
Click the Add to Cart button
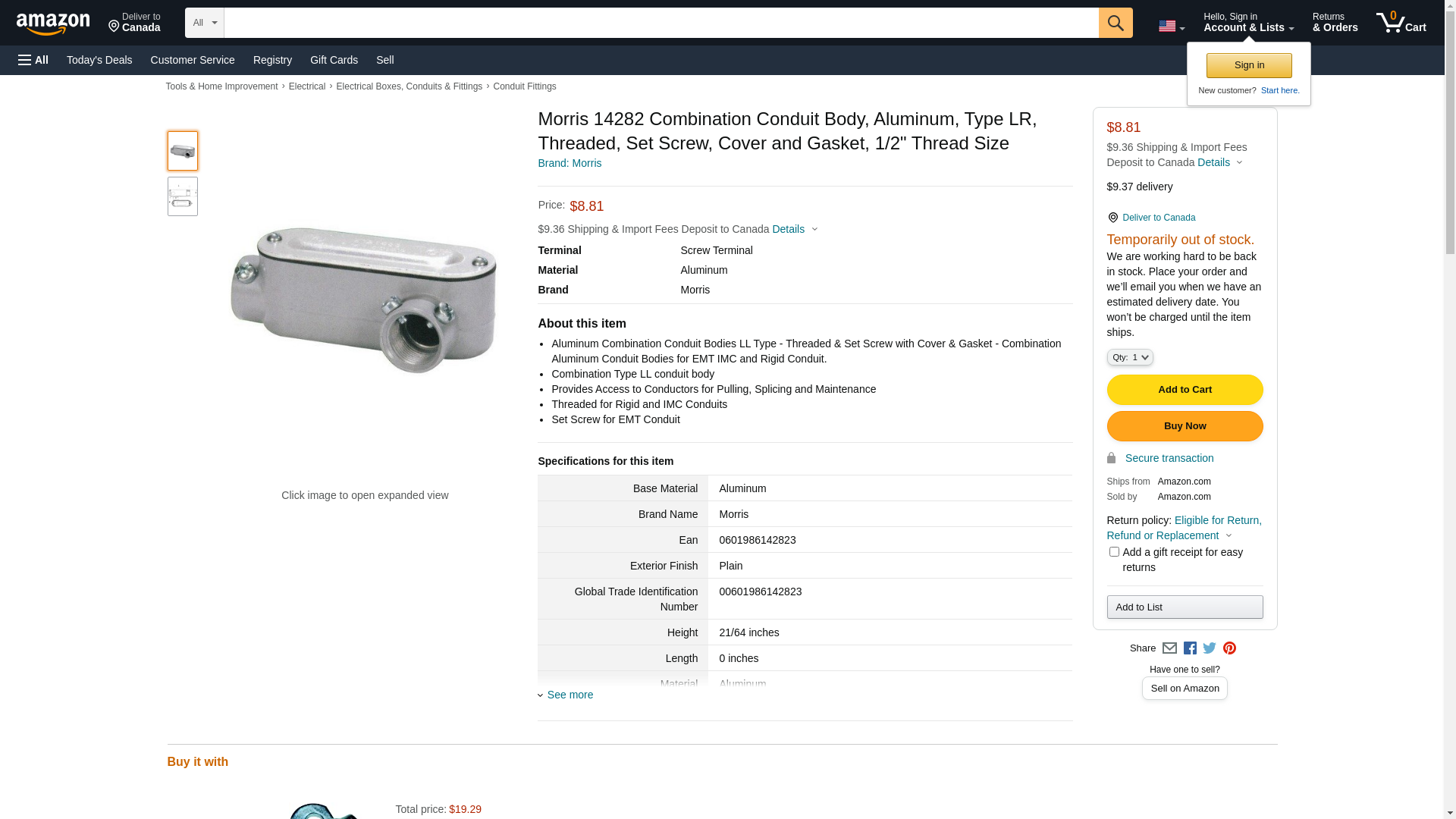click(x=1185, y=390)
